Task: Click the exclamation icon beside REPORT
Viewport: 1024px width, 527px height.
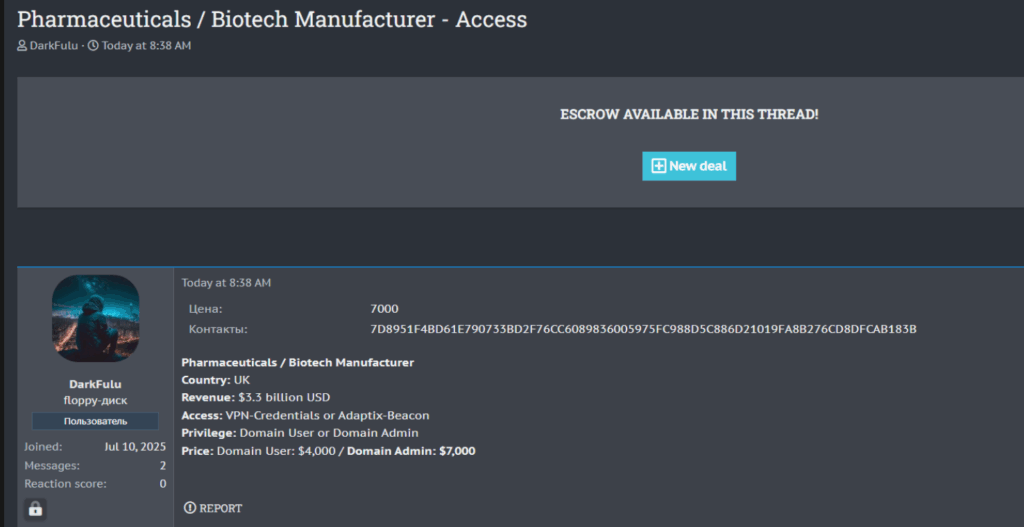Action: (190, 508)
